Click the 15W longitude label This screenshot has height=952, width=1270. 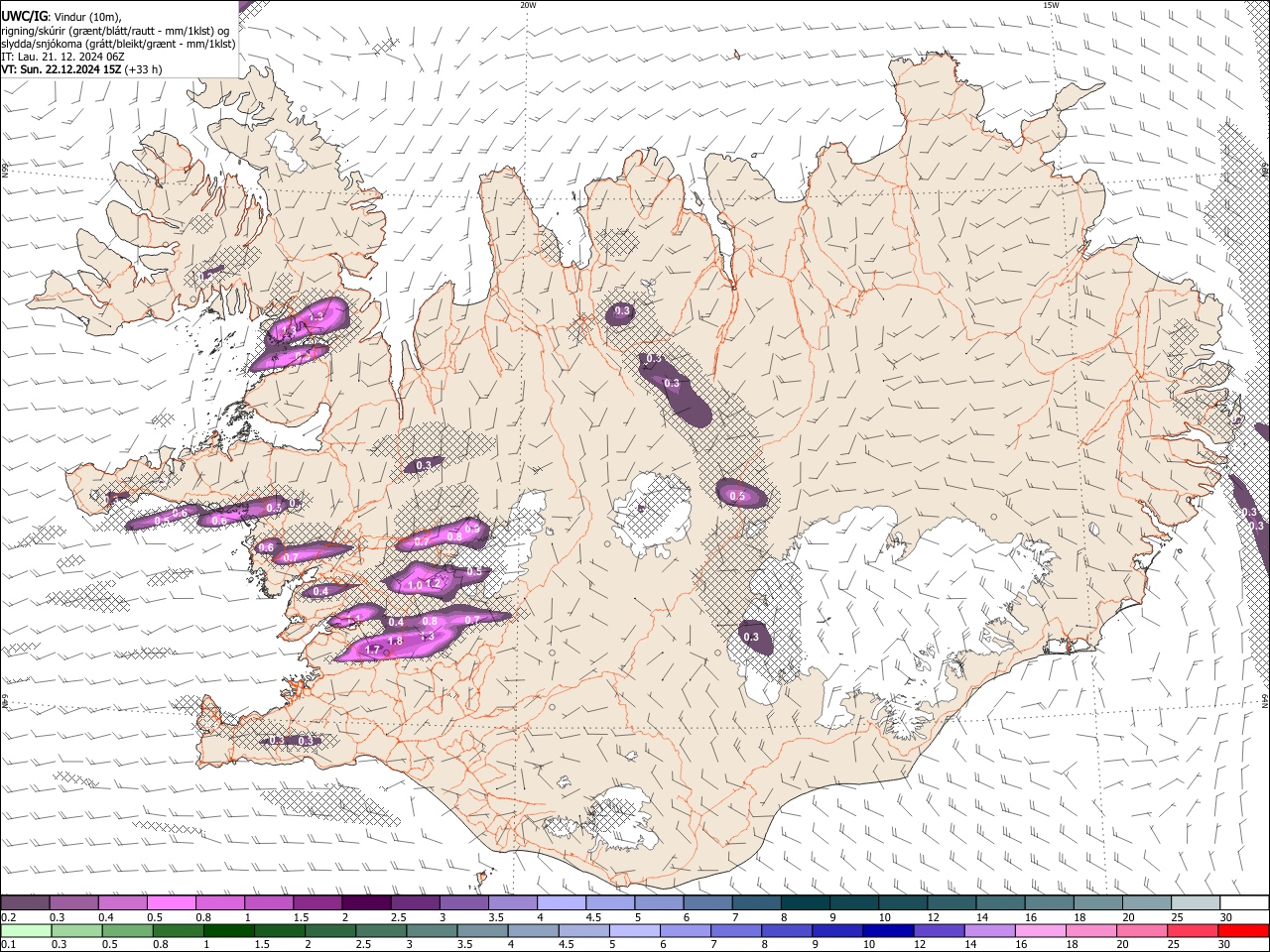tap(1051, 5)
